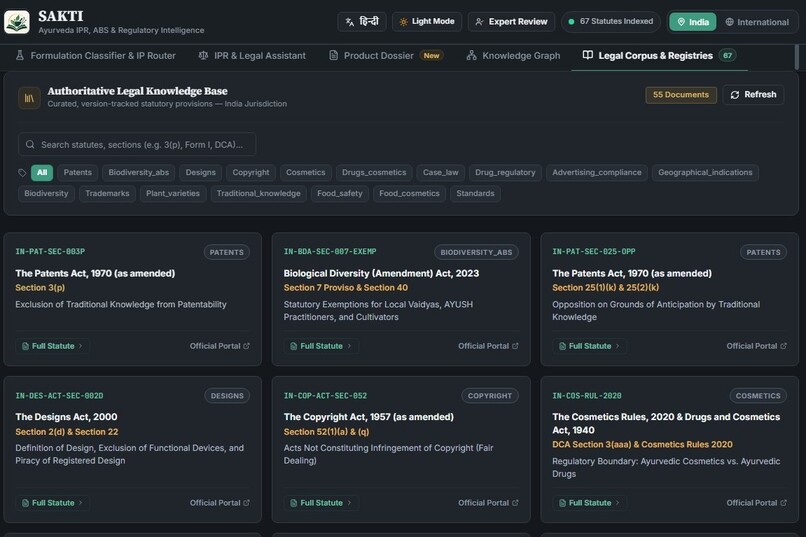806x537 pixels.
Task: Open Official Portal for IN-DES-ACT-SEC-002D card
Action: (x=219, y=503)
